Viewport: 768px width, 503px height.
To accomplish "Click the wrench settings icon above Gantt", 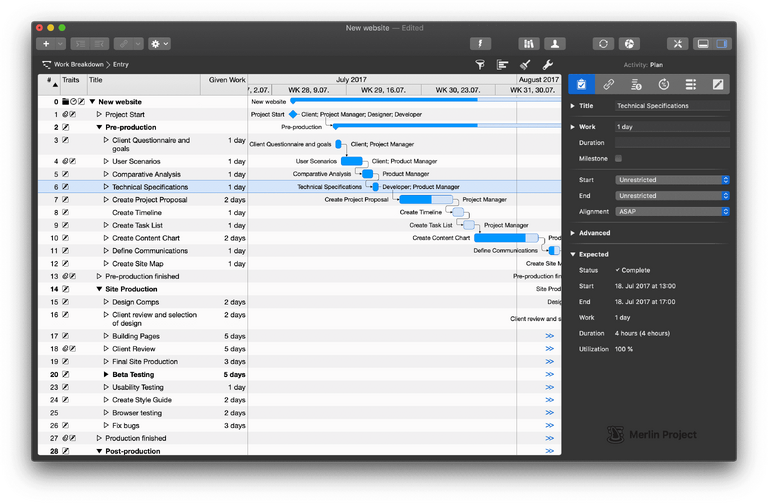I will [547, 64].
